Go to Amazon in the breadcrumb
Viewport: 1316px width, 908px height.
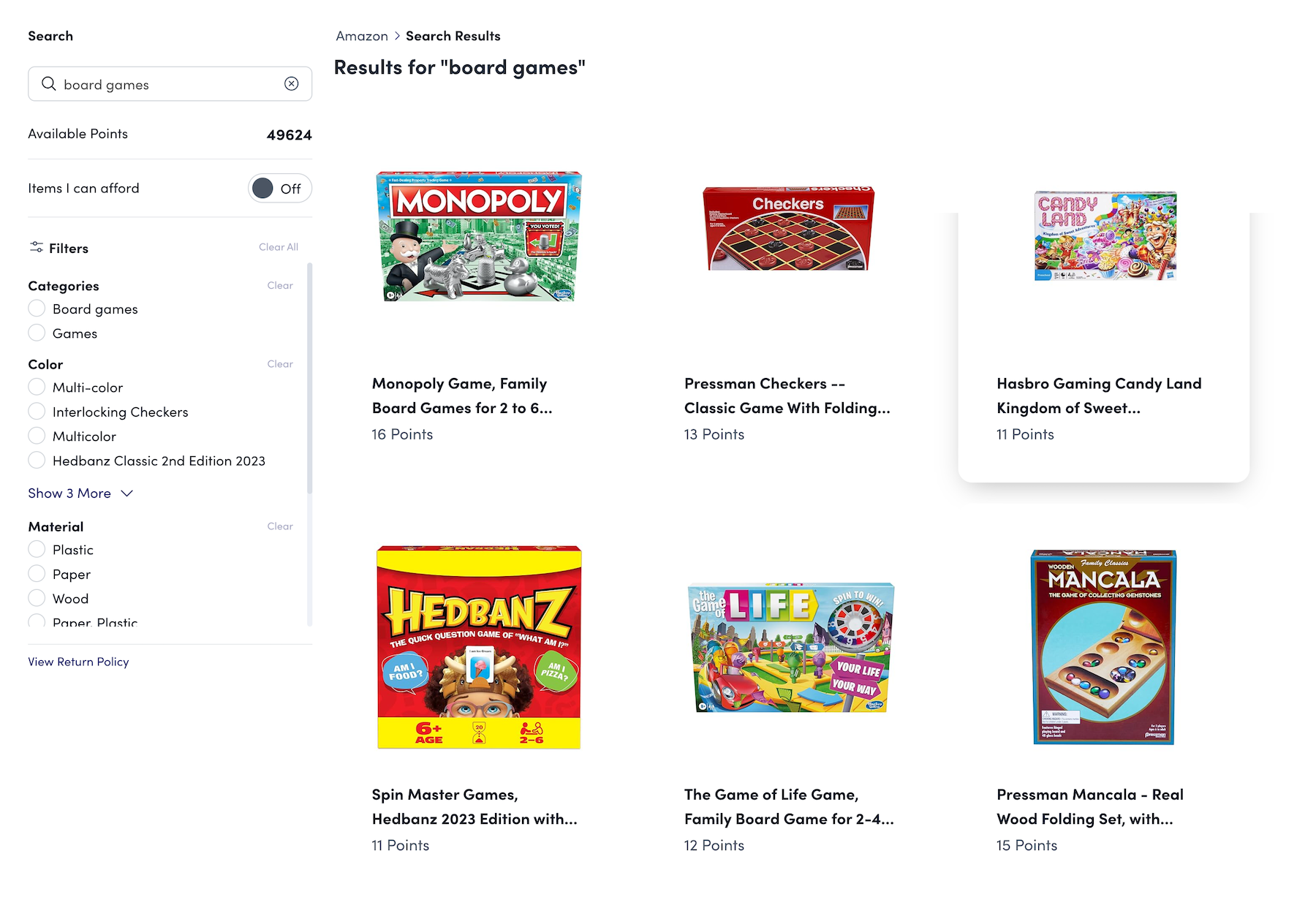tap(362, 36)
